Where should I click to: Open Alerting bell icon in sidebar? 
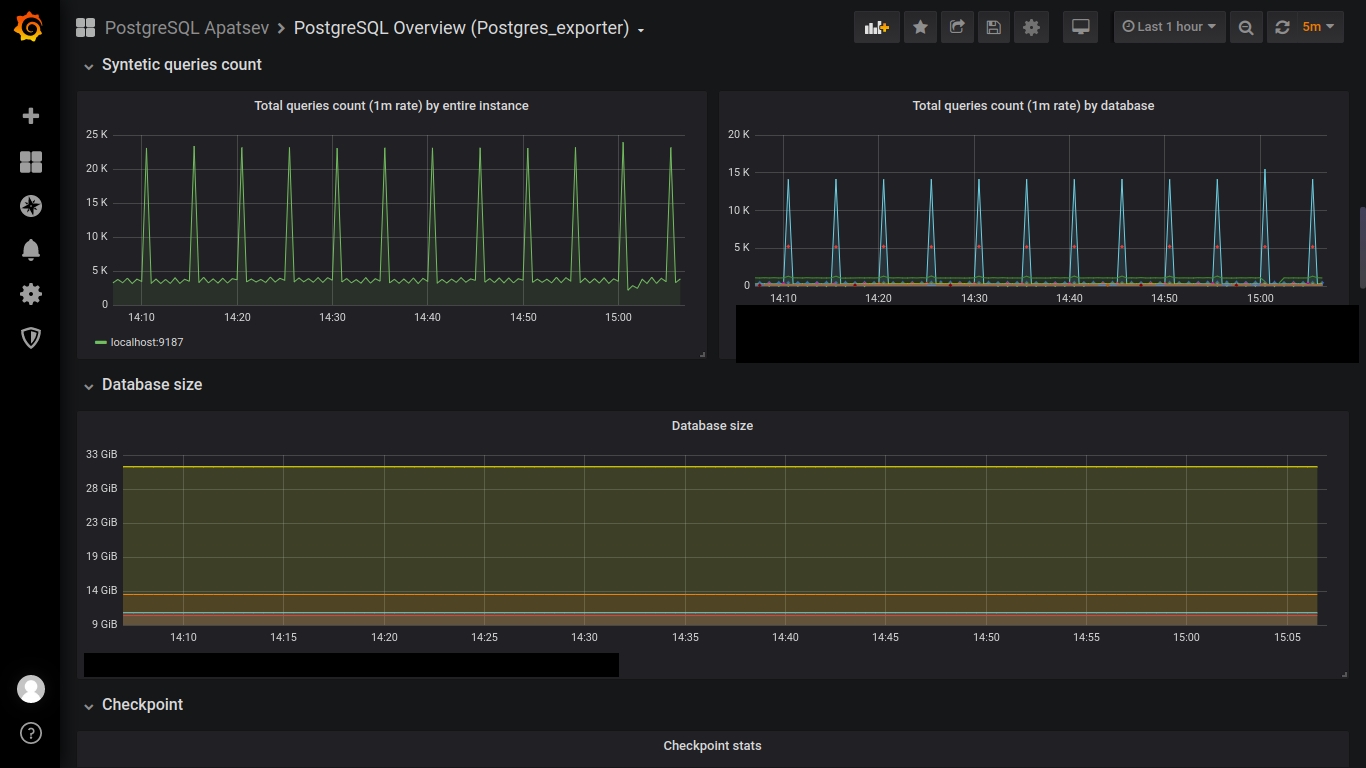(x=31, y=250)
